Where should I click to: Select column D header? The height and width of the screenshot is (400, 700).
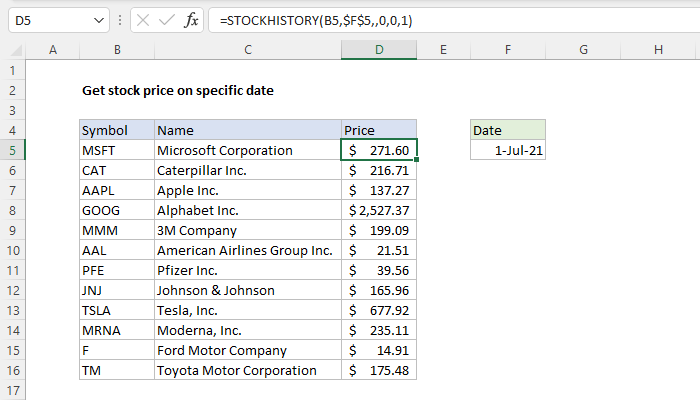(379, 50)
